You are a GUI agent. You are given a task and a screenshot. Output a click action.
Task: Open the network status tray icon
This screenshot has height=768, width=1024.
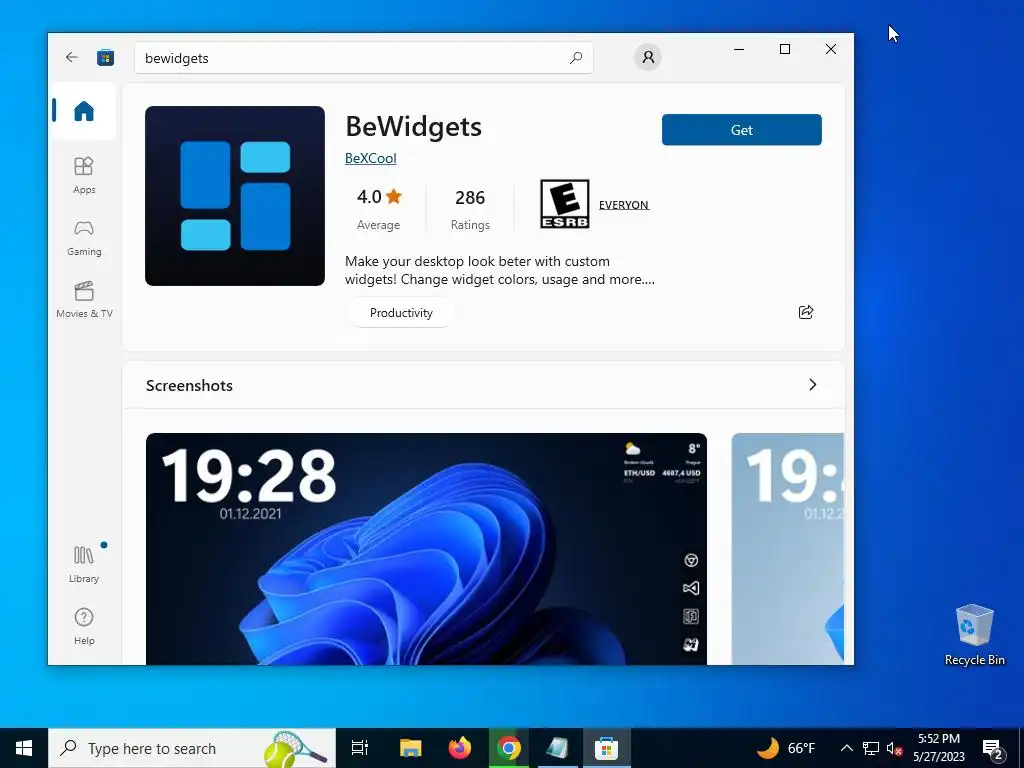(871, 748)
